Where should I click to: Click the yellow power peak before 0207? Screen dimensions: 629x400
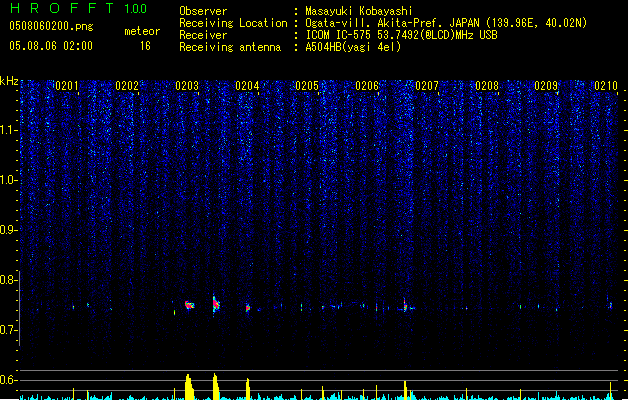click(405, 390)
